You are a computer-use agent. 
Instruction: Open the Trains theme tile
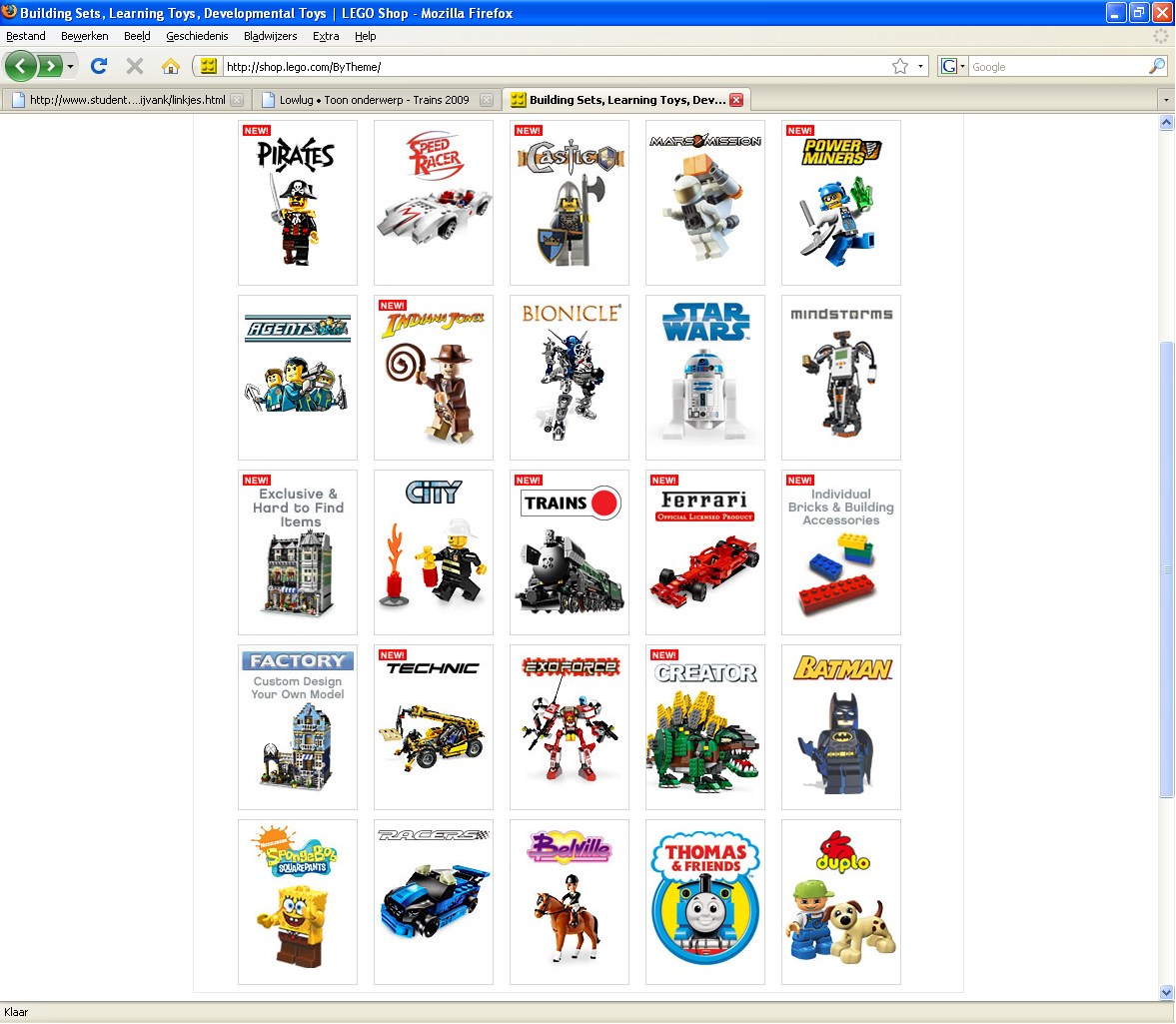click(570, 551)
